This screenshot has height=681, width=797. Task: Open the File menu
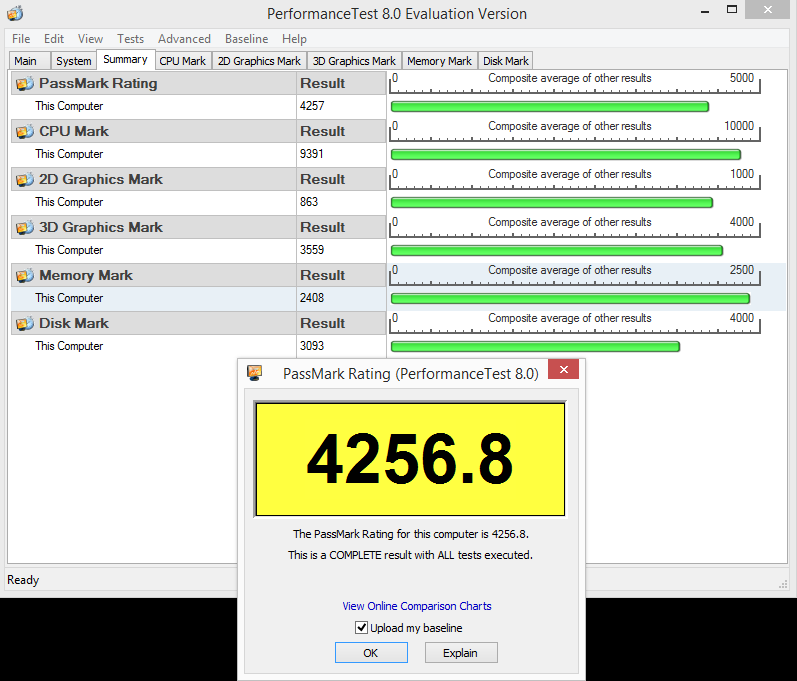[x=21, y=39]
